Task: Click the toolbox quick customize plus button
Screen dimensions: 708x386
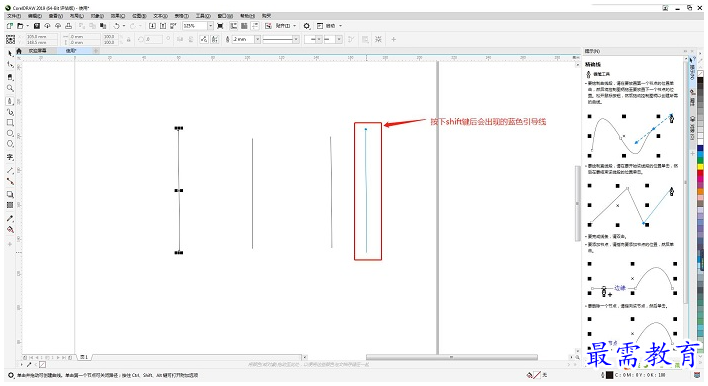Action: tap(10, 244)
